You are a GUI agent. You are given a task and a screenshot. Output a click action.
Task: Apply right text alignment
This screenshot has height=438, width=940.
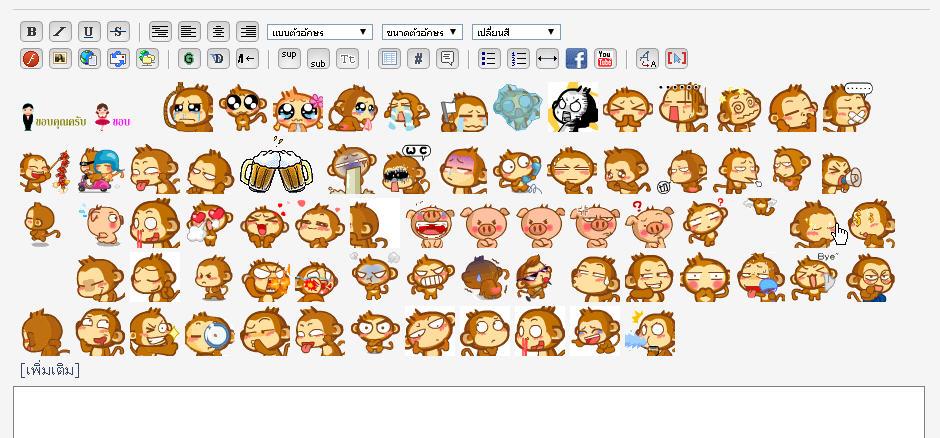pyautogui.click(x=248, y=32)
